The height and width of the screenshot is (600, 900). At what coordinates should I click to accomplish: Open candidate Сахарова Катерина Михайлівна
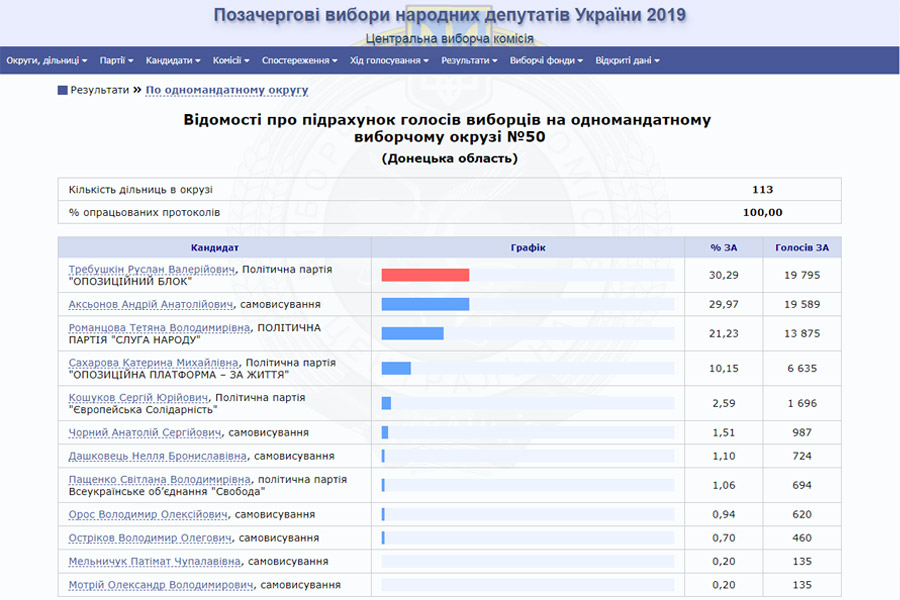click(x=153, y=363)
